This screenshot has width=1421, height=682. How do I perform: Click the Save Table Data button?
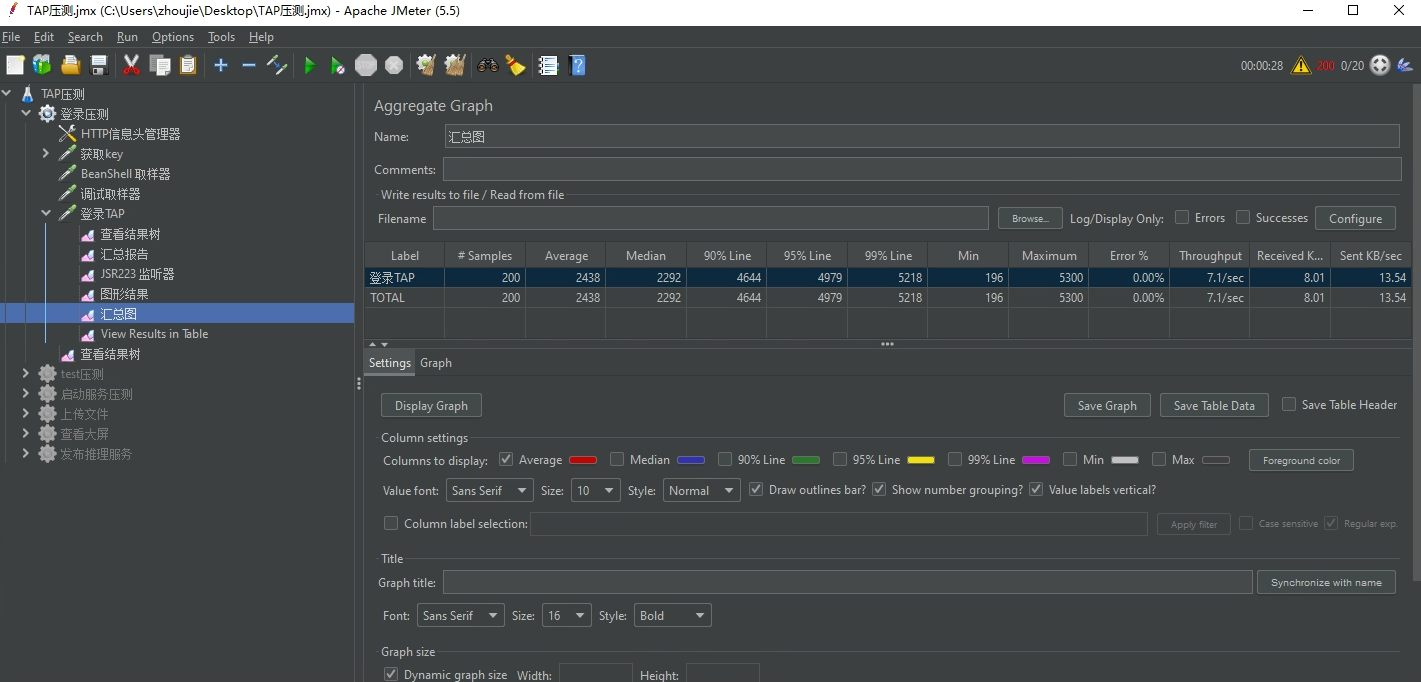pyautogui.click(x=1214, y=406)
